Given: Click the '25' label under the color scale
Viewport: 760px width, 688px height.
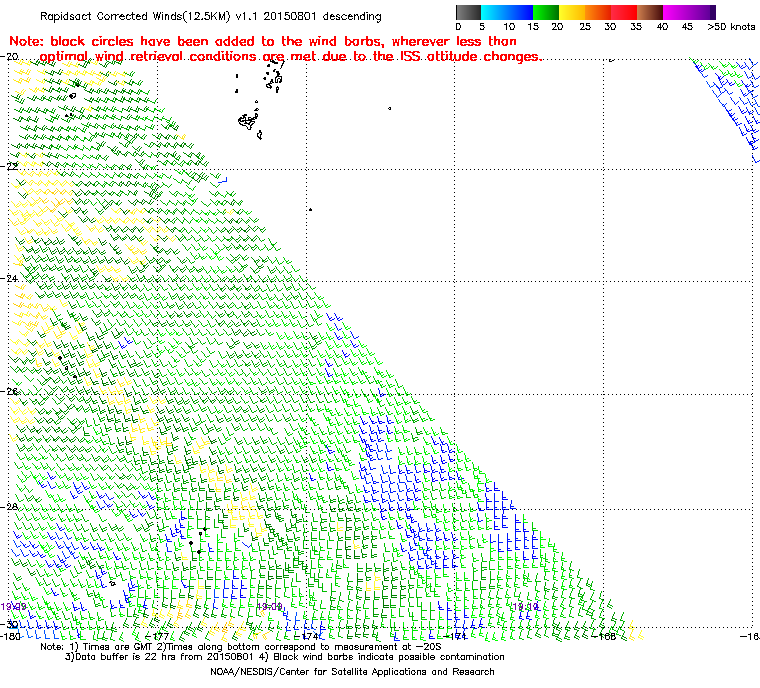Looking at the screenshot, I should (585, 27).
